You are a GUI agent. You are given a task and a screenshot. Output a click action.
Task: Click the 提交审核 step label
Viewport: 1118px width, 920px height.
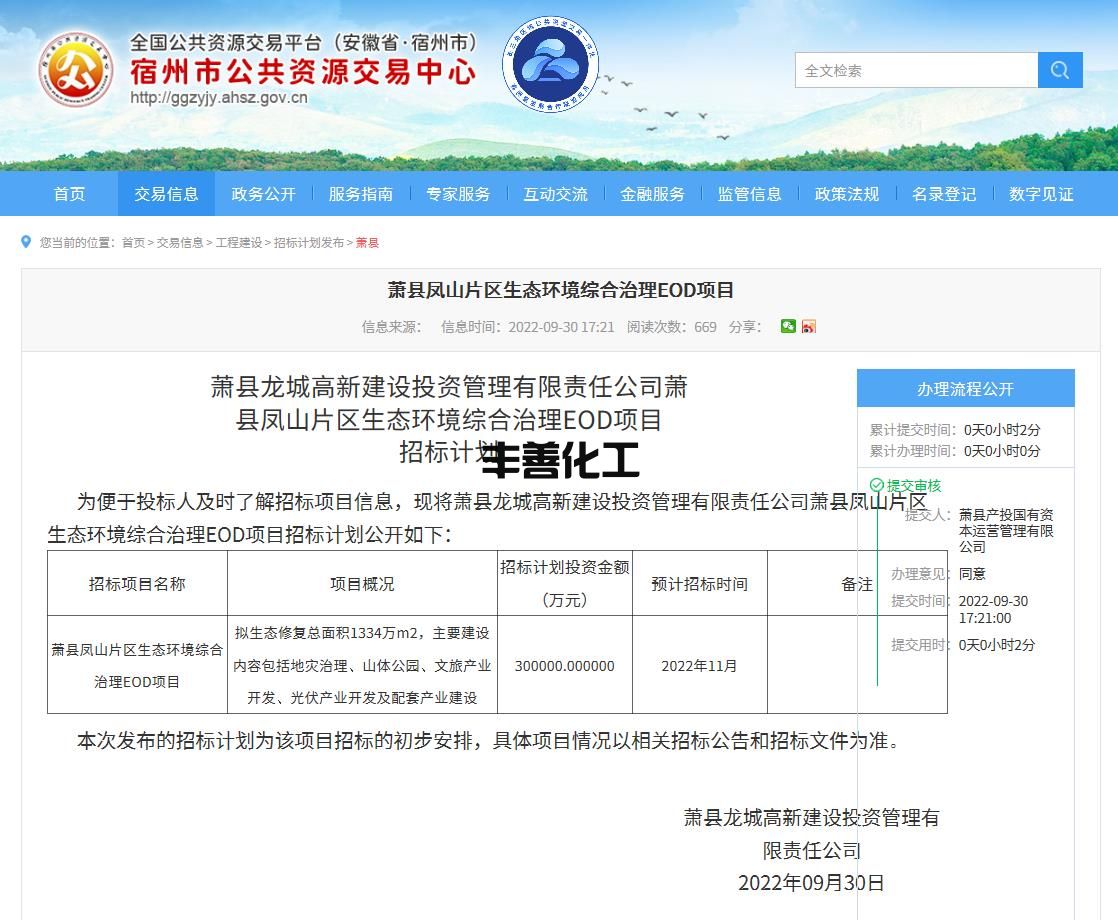[x=914, y=486]
